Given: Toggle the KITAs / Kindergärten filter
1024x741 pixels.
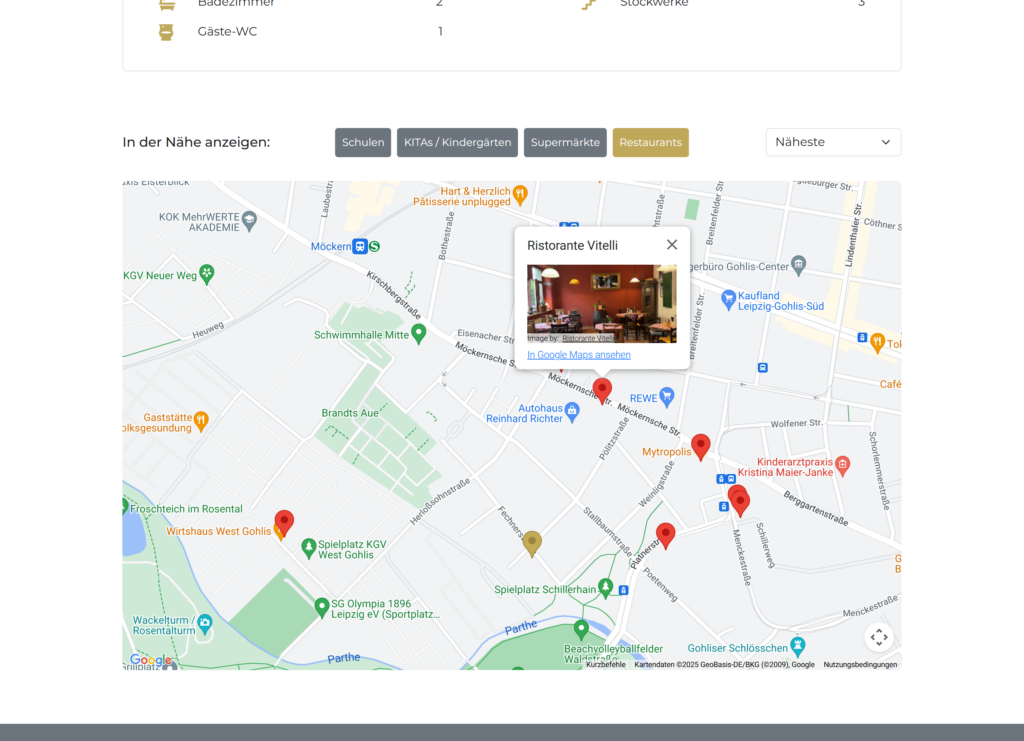Looking at the screenshot, I should pos(457,142).
